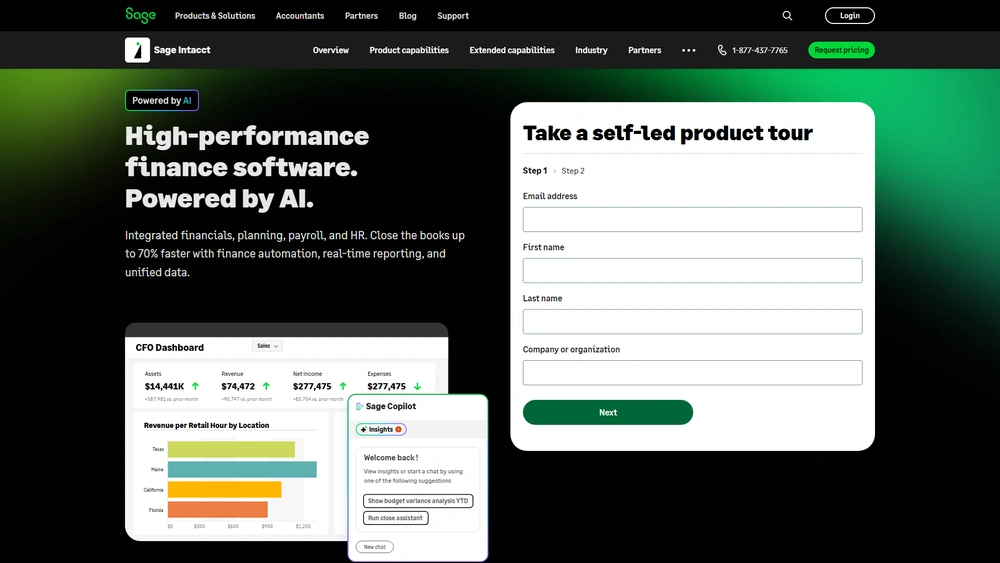This screenshot has width=1000, height=563.
Task: Click Show budget variance analysis YTD
Action: (418, 501)
